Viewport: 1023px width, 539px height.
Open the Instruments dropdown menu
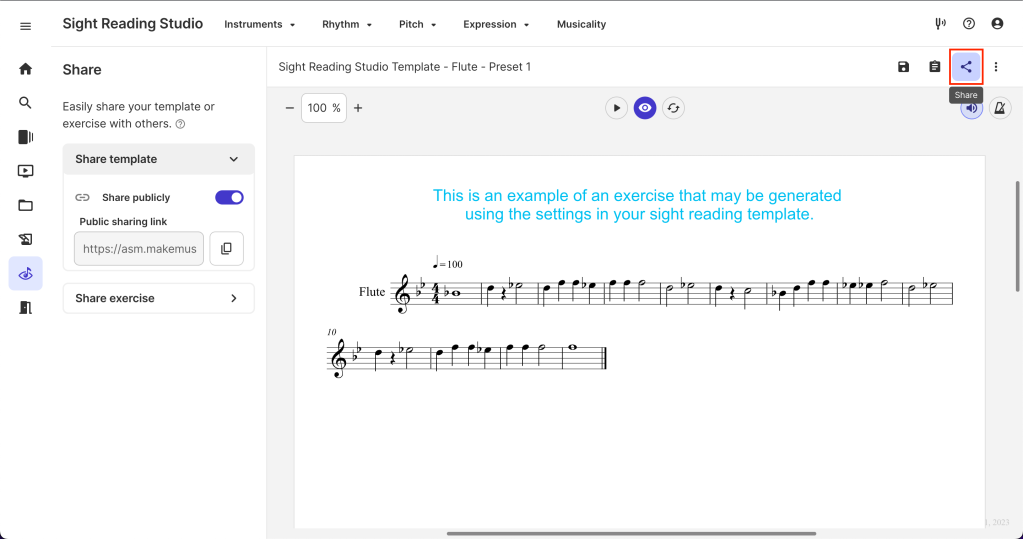(x=259, y=24)
